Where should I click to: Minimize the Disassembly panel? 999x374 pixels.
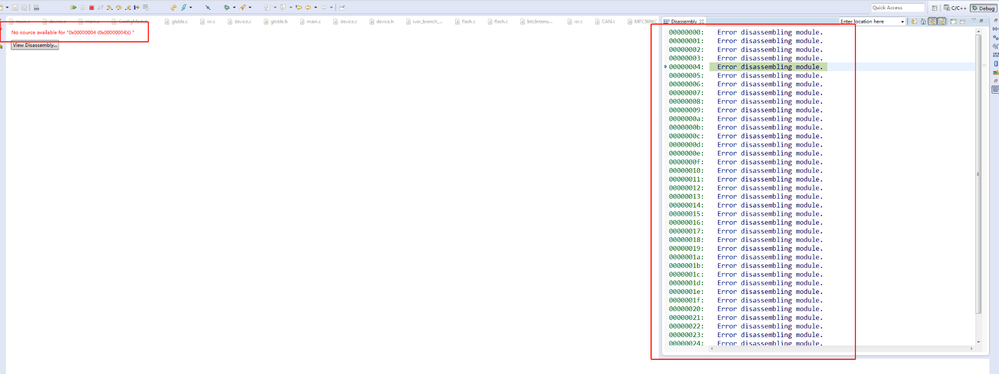pos(981,20)
